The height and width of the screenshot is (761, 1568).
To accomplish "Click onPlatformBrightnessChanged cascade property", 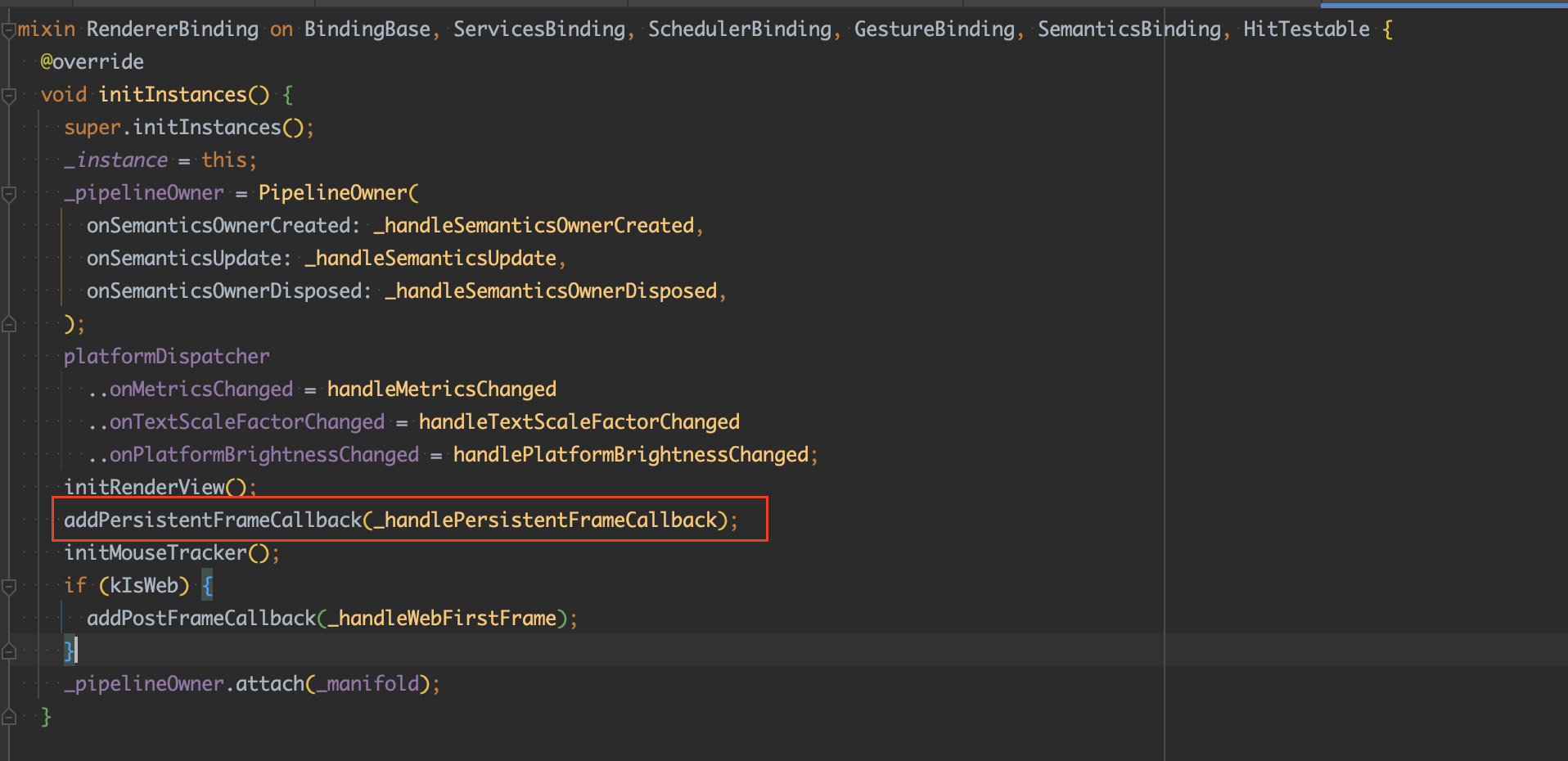I will tap(264, 455).
